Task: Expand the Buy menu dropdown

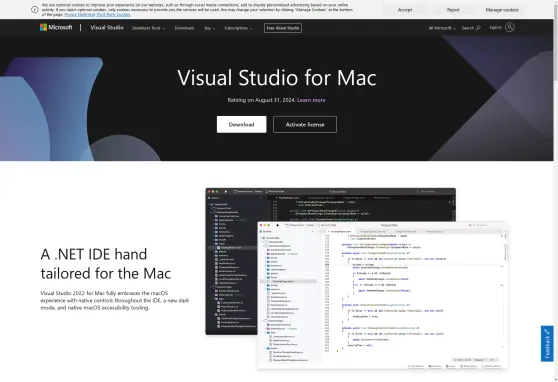Action: pos(210,28)
